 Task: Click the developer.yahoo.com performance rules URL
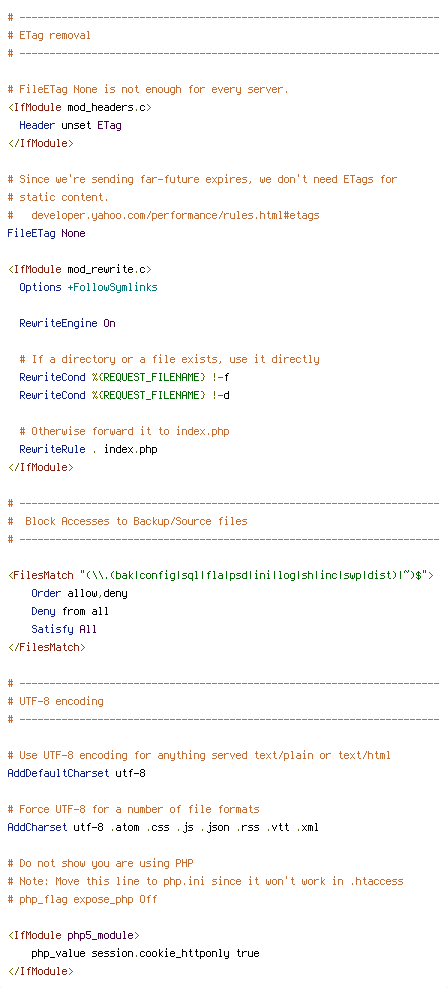(175, 215)
